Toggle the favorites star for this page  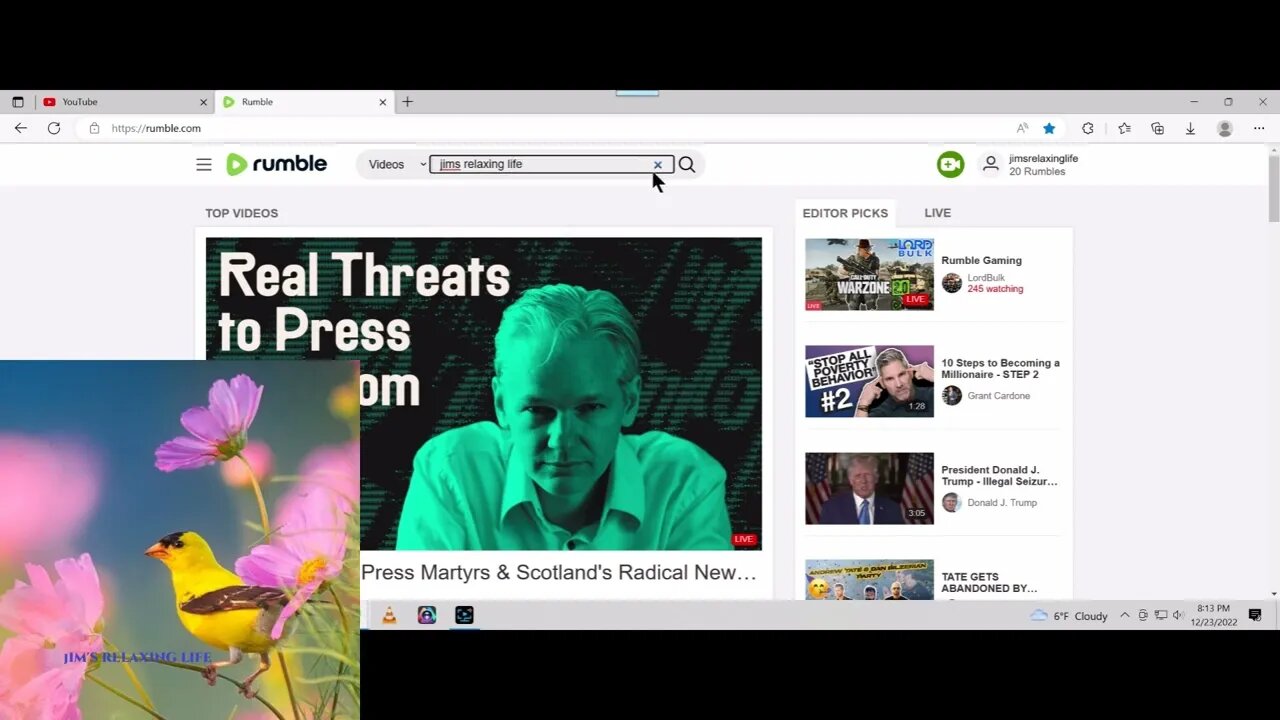tap(1049, 128)
